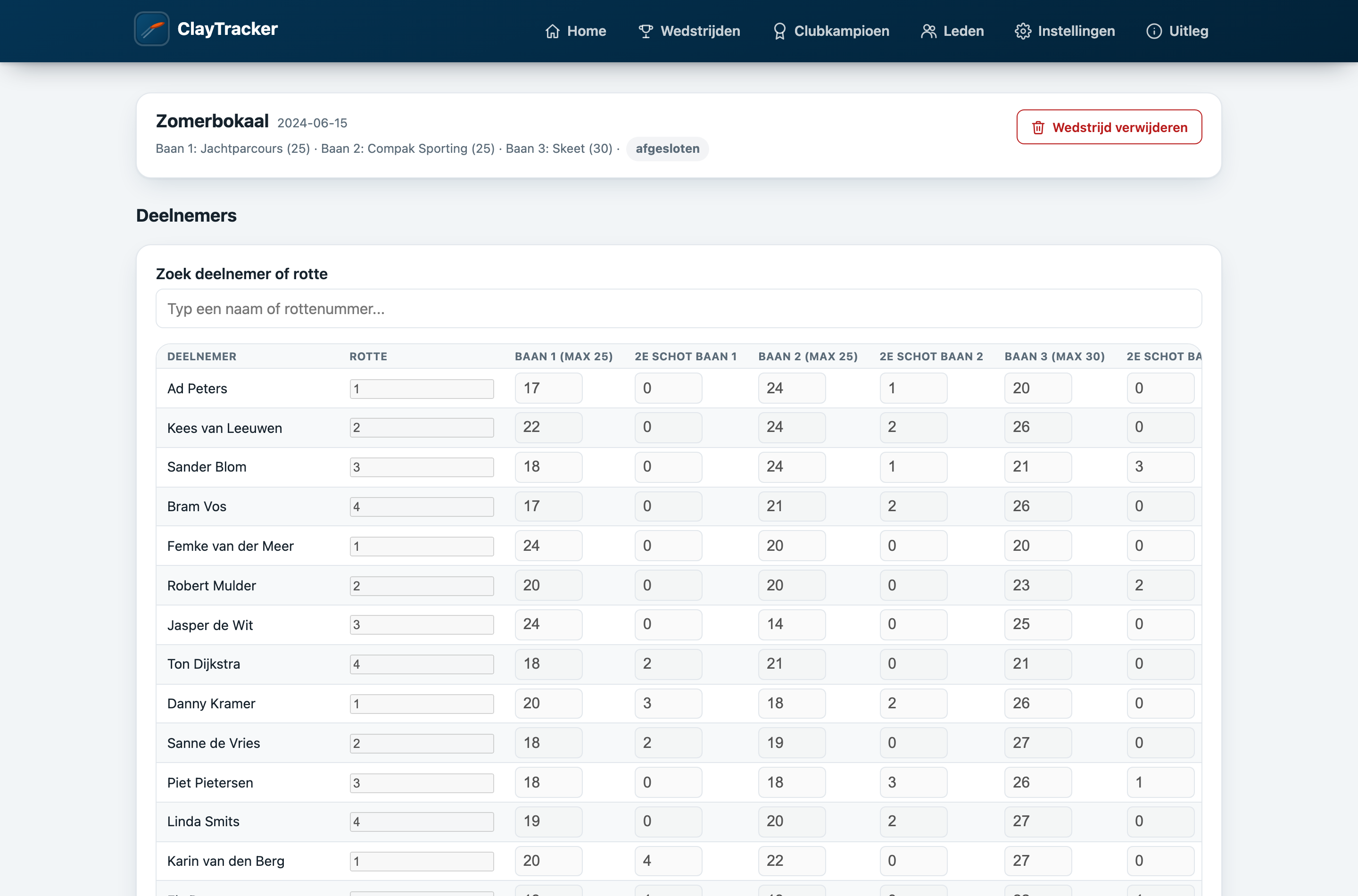Screen dimensions: 1358x896
Task: Click the Baan 1 (max 25) column header
Action: 564,357
